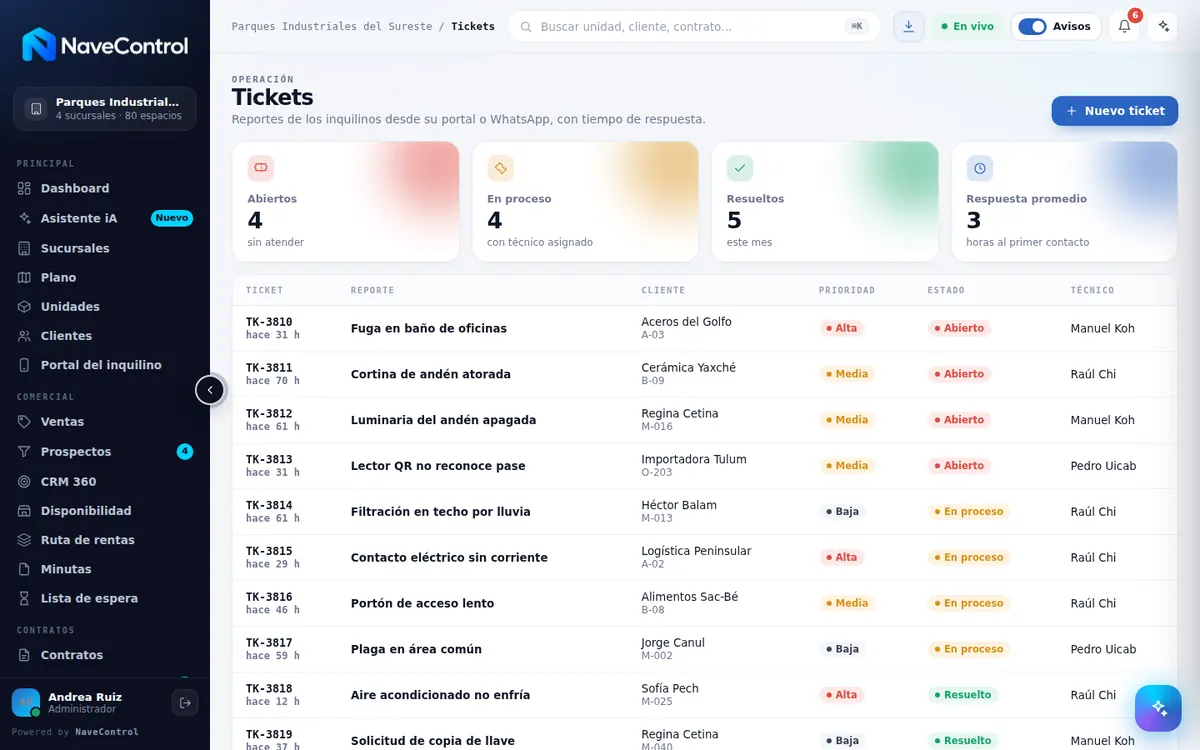Click the Respuesta promedio clock icon
The height and width of the screenshot is (750, 1200).
(x=980, y=168)
